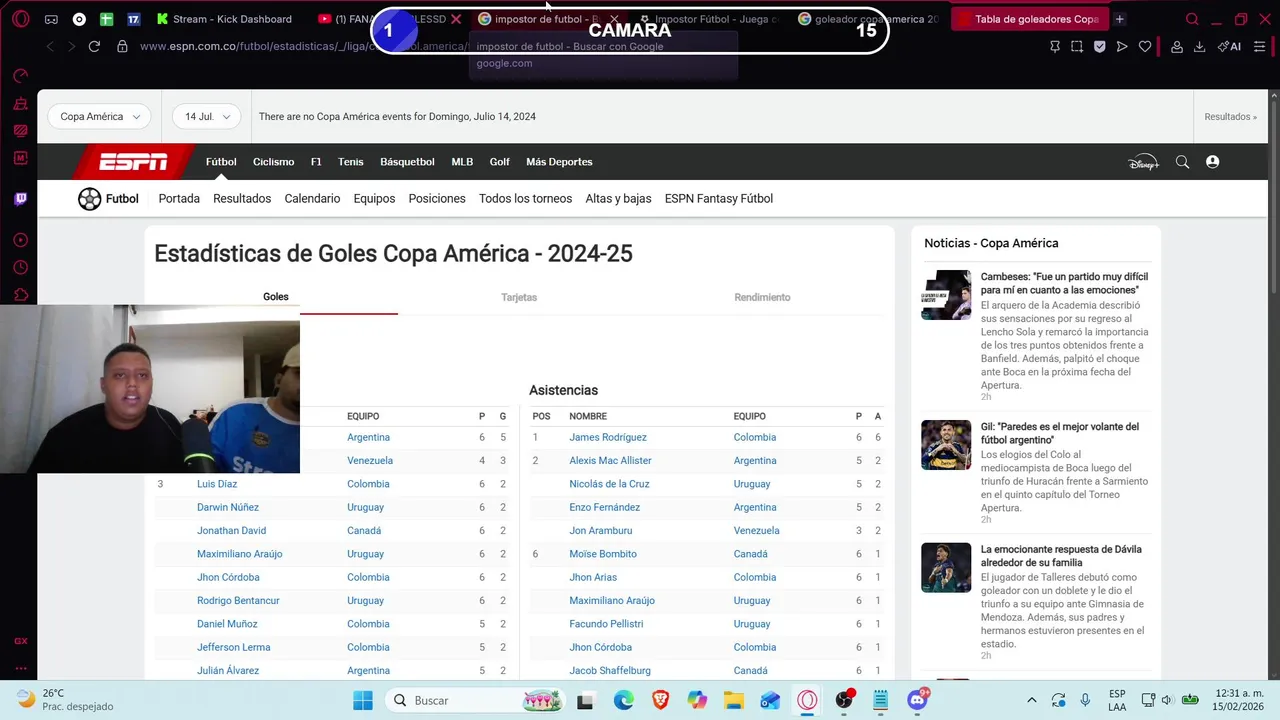Screen dimensions: 1280x720
Task: Click the Resultados » link
Action: 1231,116
